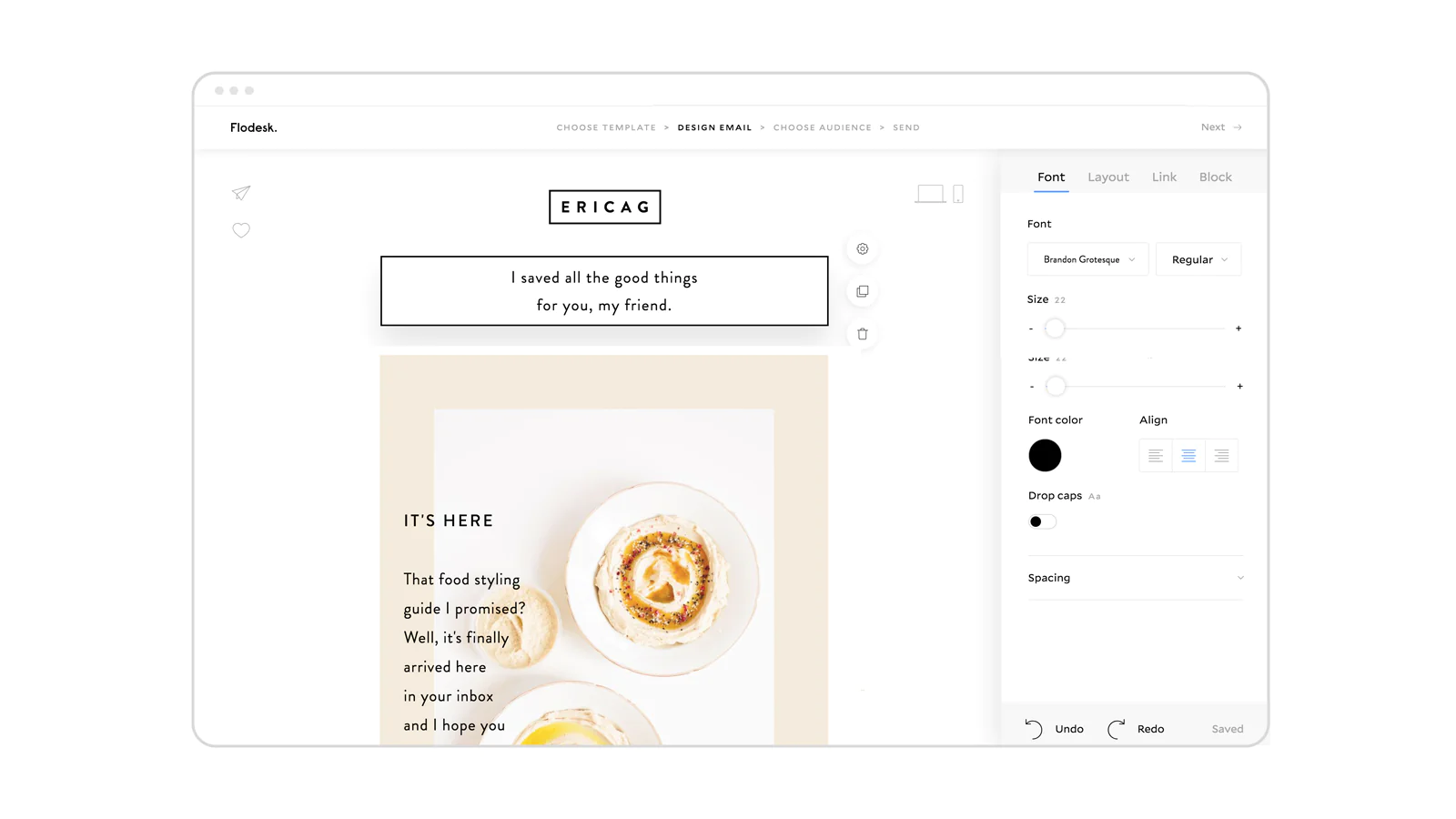
Task: Click the heart favorites icon
Action: 241,230
